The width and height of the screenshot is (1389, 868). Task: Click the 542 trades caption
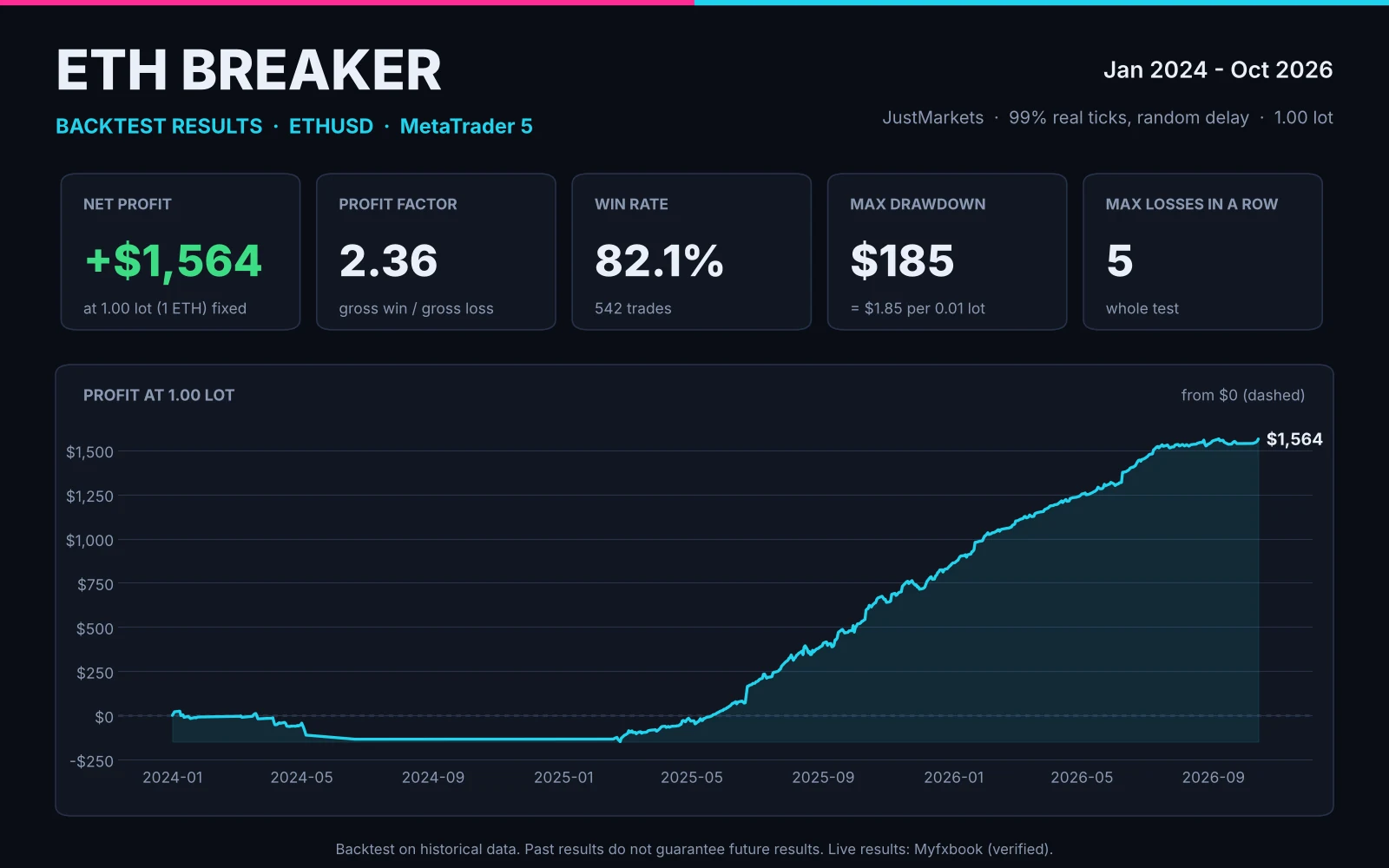[x=633, y=308]
